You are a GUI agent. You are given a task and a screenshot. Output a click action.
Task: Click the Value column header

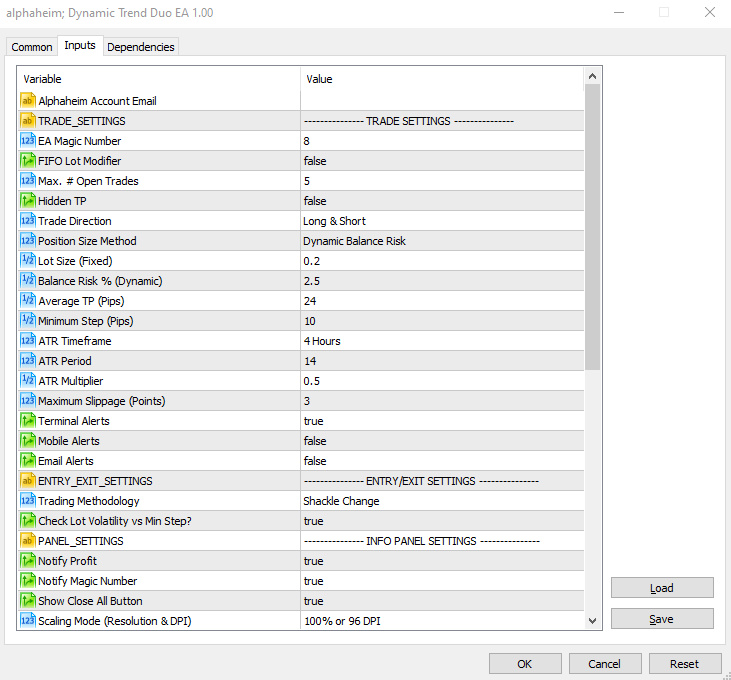(442, 79)
